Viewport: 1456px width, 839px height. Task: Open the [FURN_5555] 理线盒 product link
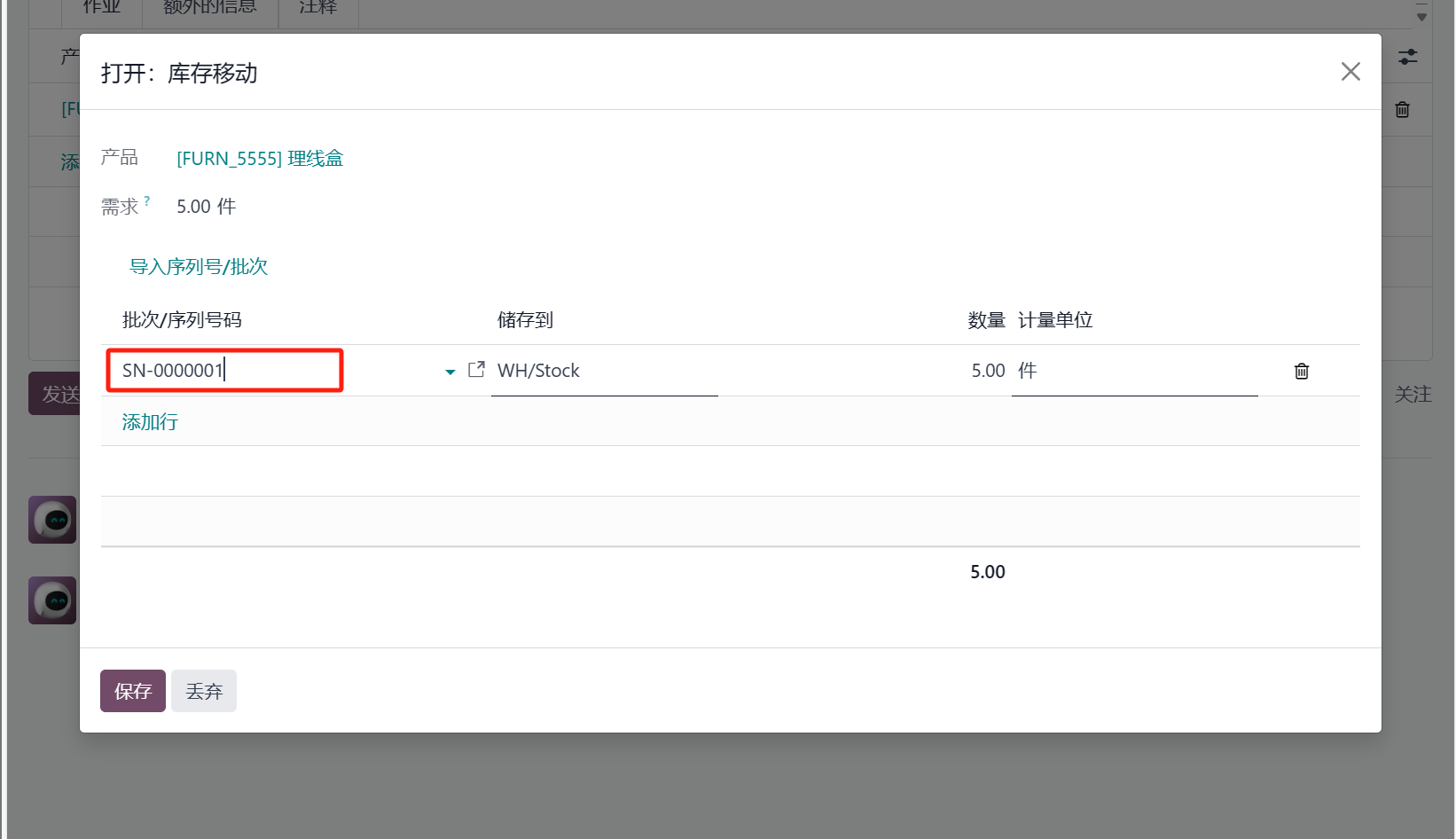click(x=260, y=159)
